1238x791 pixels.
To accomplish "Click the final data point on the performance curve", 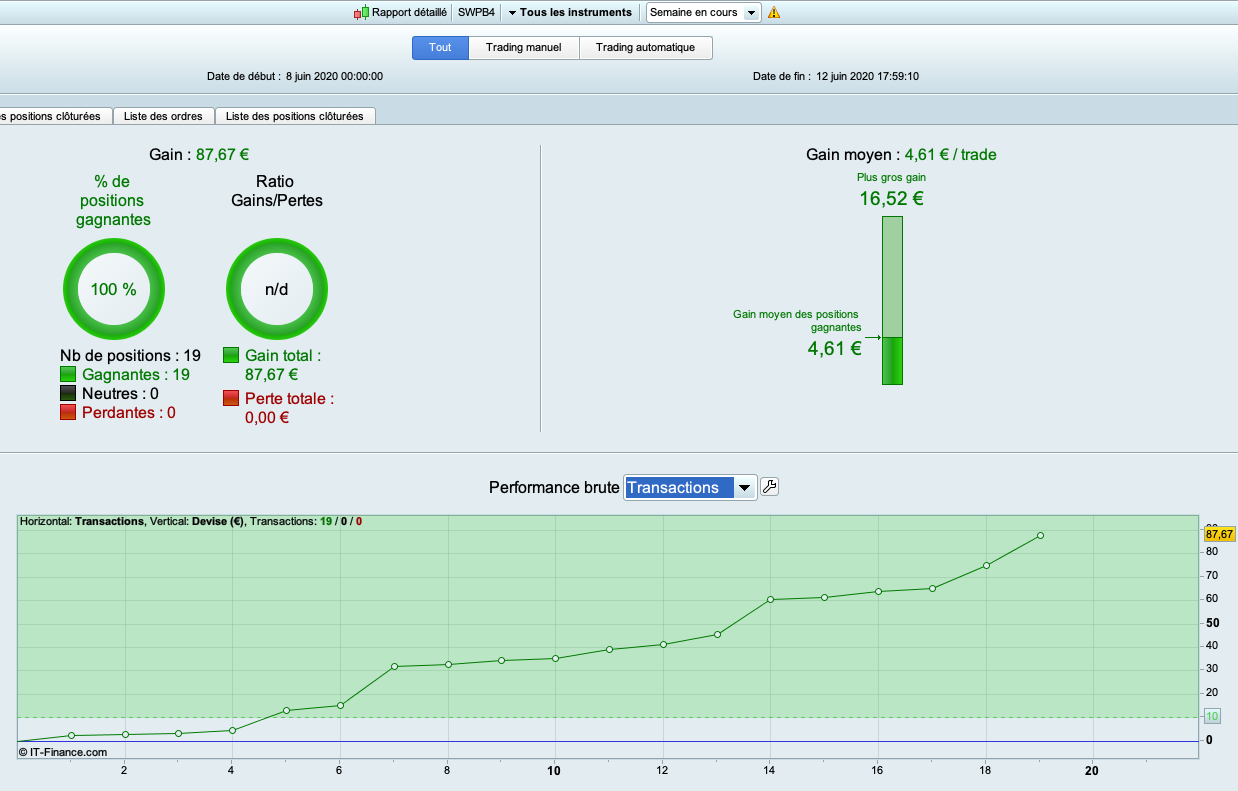I will (1040, 535).
